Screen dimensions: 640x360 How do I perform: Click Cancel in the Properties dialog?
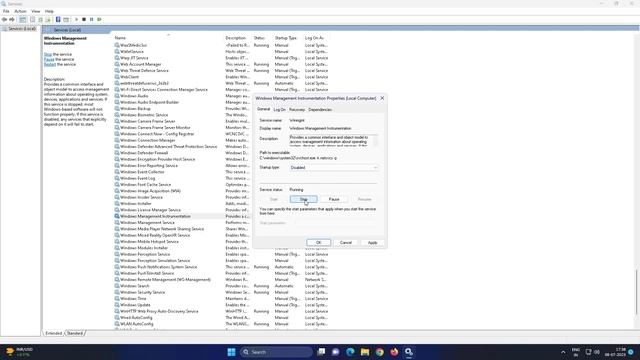pyautogui.click(x=346, y=242)
